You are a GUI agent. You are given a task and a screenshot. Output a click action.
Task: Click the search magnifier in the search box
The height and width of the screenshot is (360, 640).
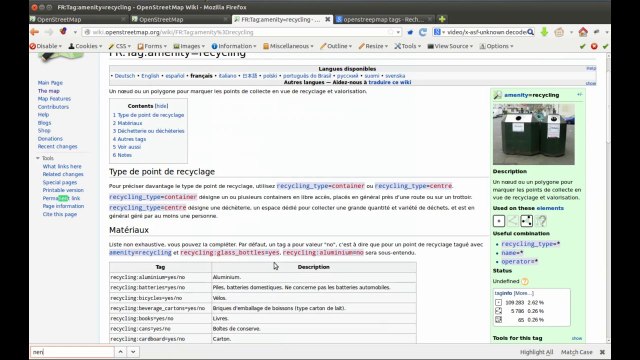(x=530, y=32)
